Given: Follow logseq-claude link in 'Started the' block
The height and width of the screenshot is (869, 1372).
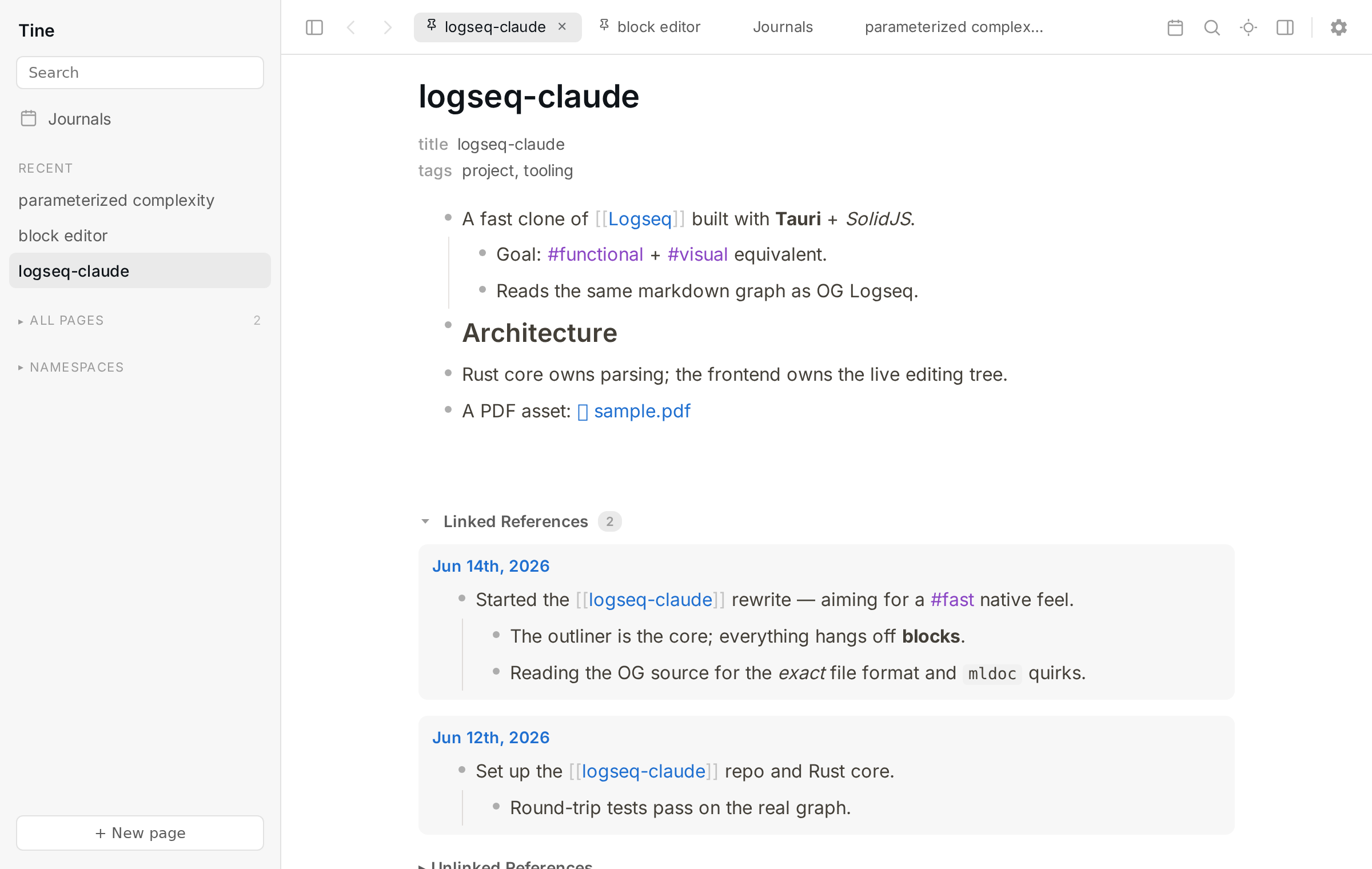Looking at the screenshot, I should (651, 600).
